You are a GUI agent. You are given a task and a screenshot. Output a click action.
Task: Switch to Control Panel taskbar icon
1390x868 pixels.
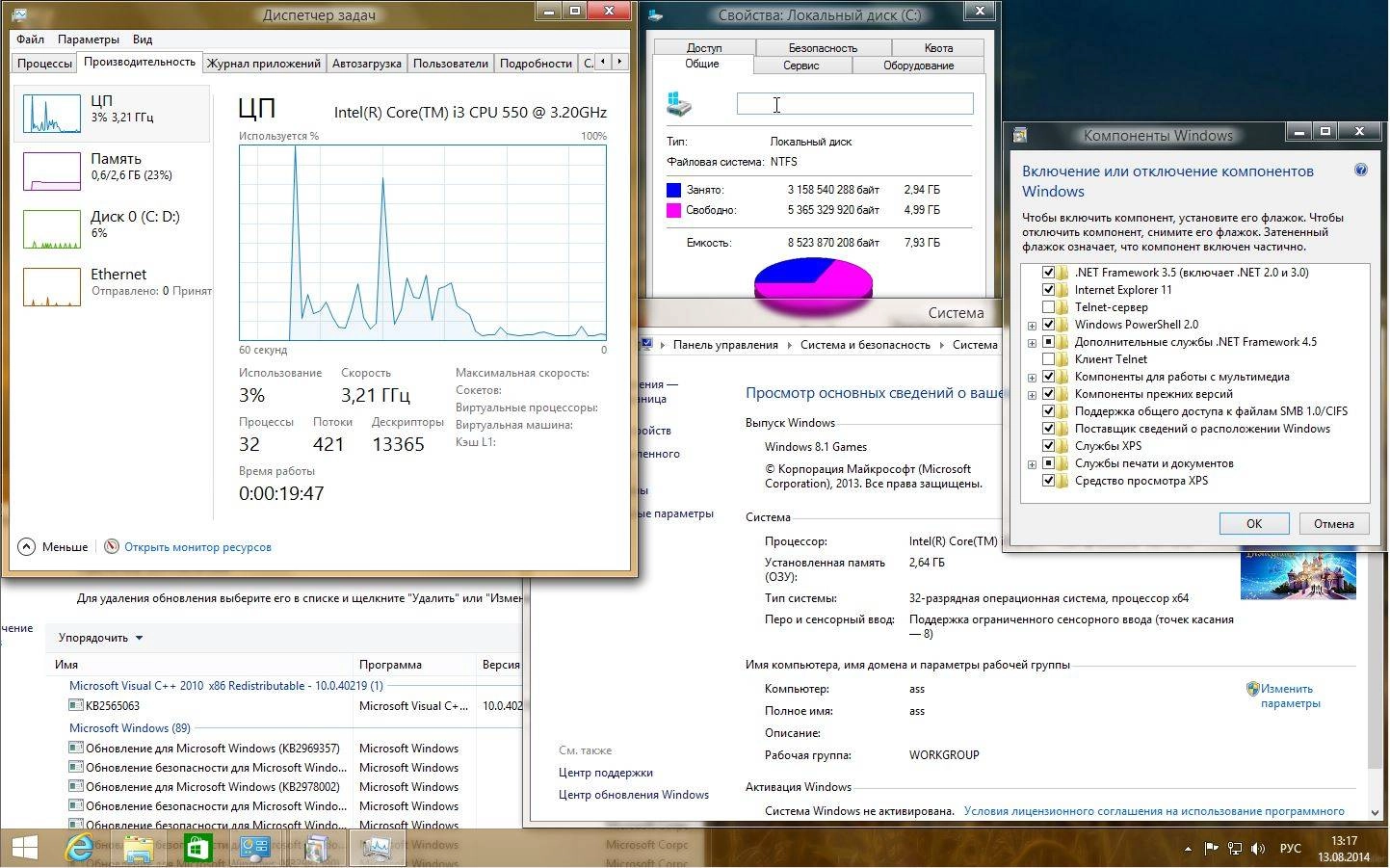(255, 848)
